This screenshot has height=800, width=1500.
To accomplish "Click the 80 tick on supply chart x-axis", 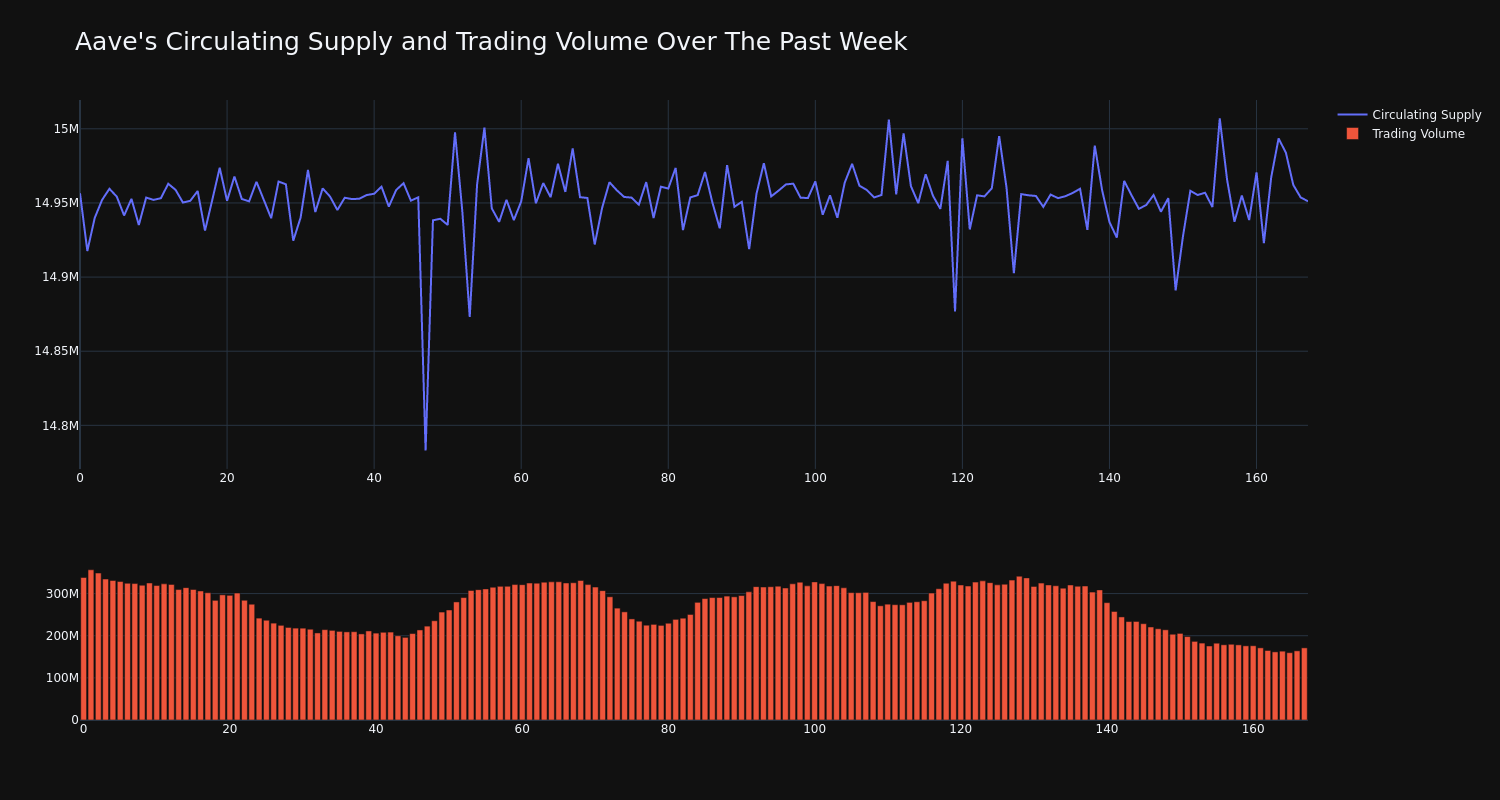I will pos(668,478).
